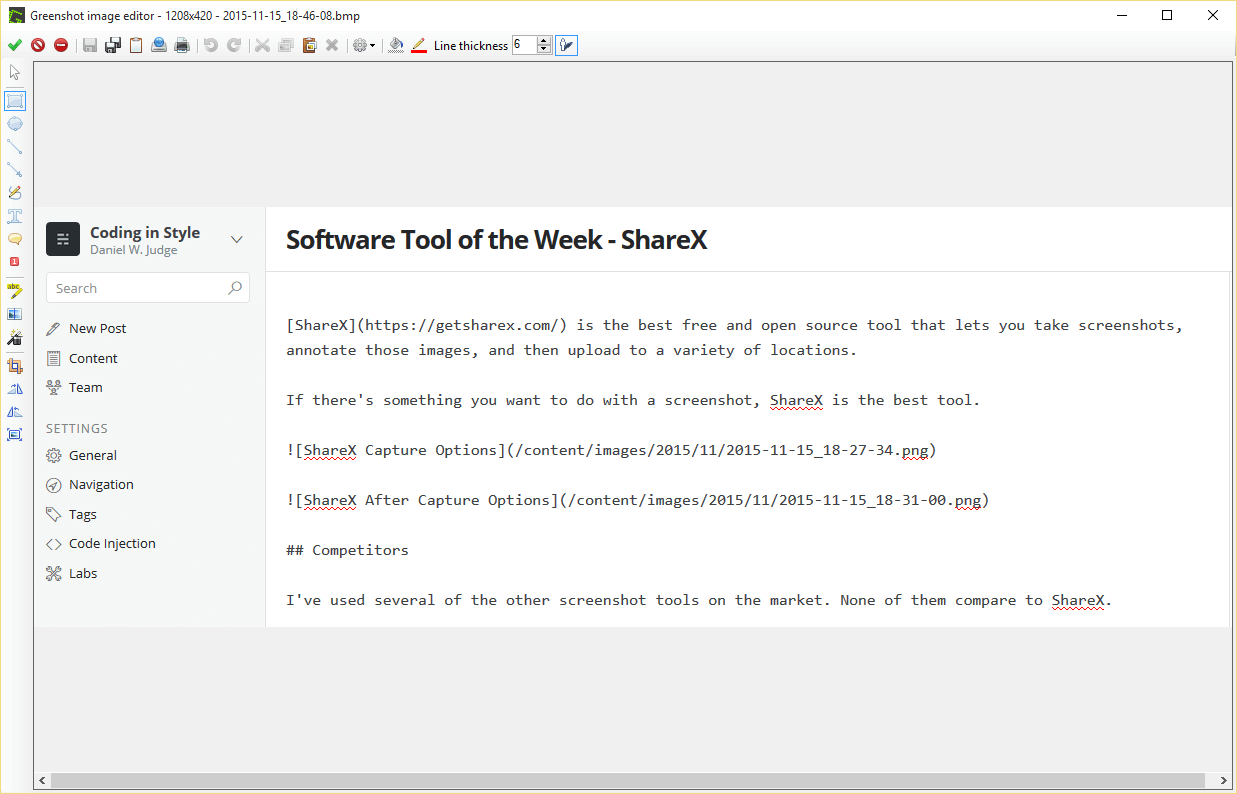Click the lower rotate icon above Resize
This screenshot has height=794, width=1237.
coord(15,412)
